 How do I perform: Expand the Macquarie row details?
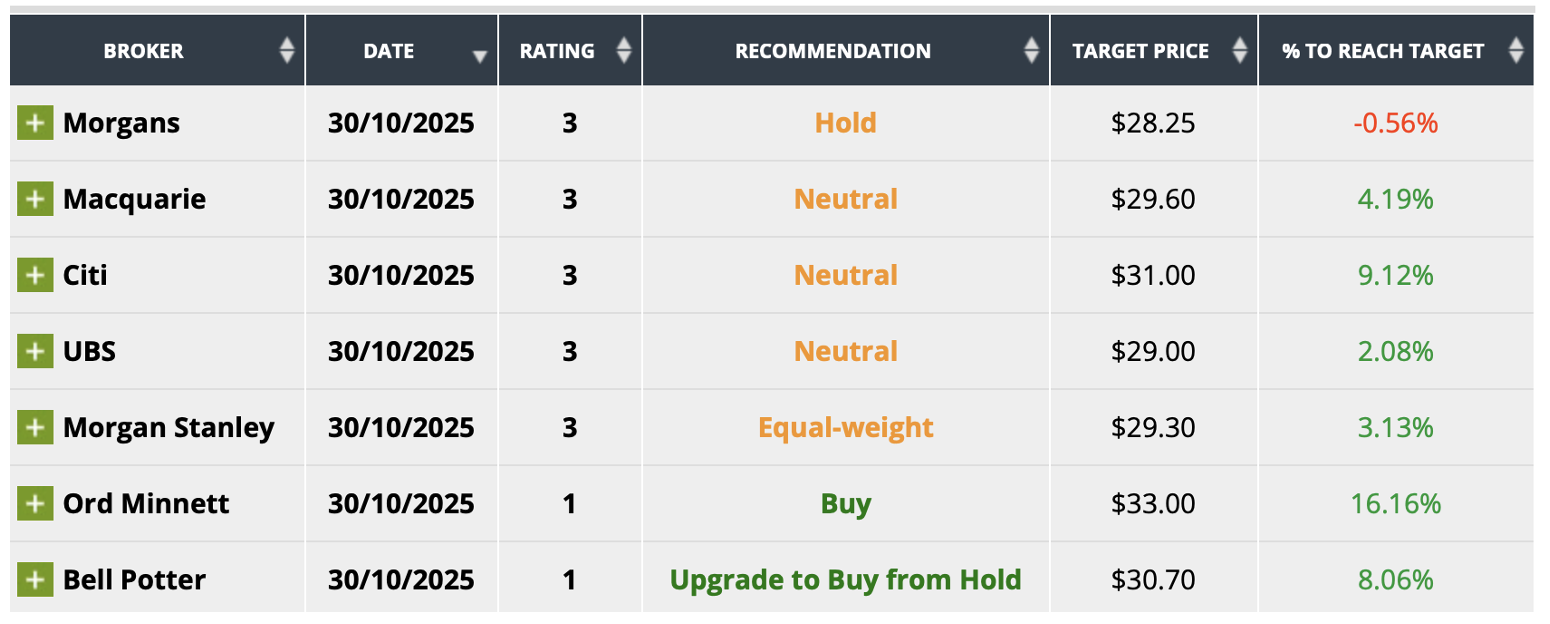35,199
